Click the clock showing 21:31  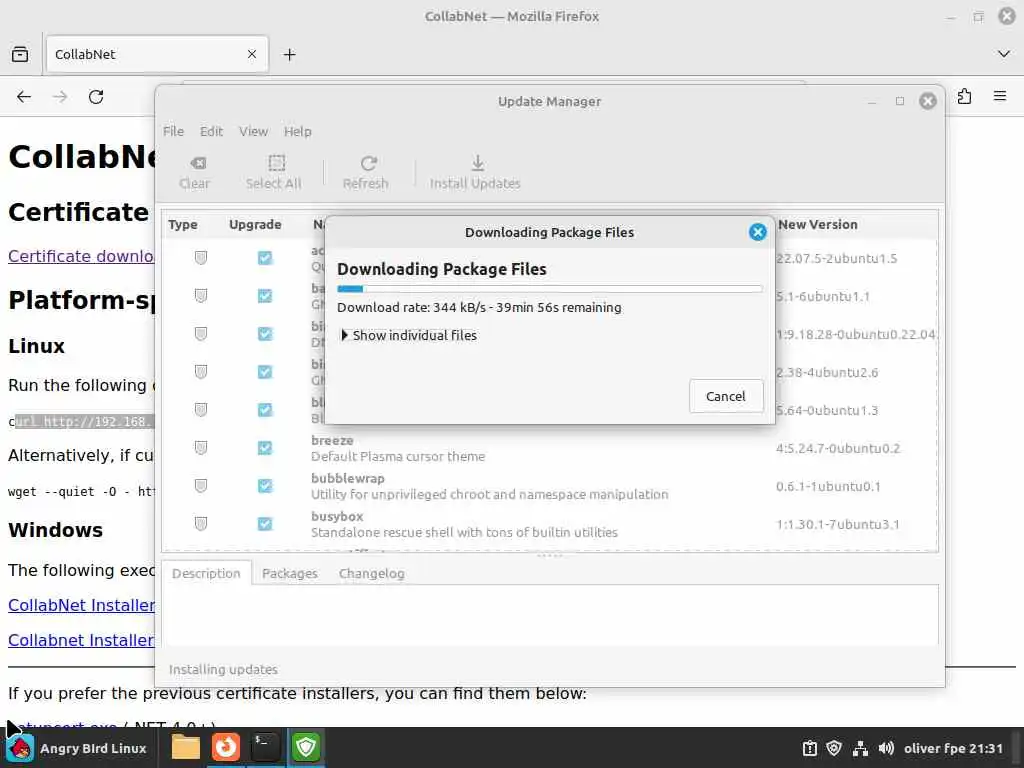(x=953, y=748)
